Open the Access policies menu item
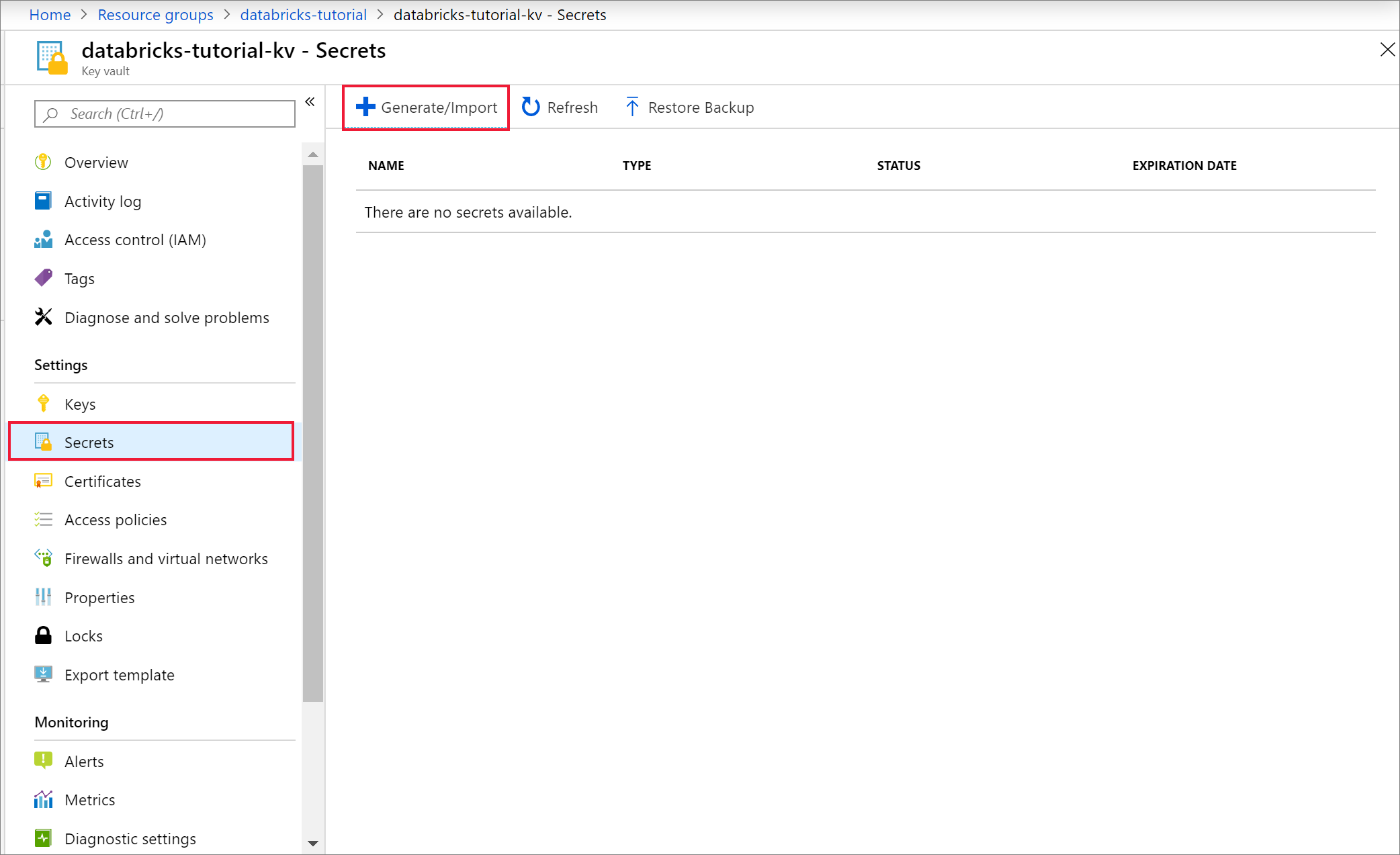Viewport: 1400px width, 855px height. pyautogui.click(x=116, y=520)
